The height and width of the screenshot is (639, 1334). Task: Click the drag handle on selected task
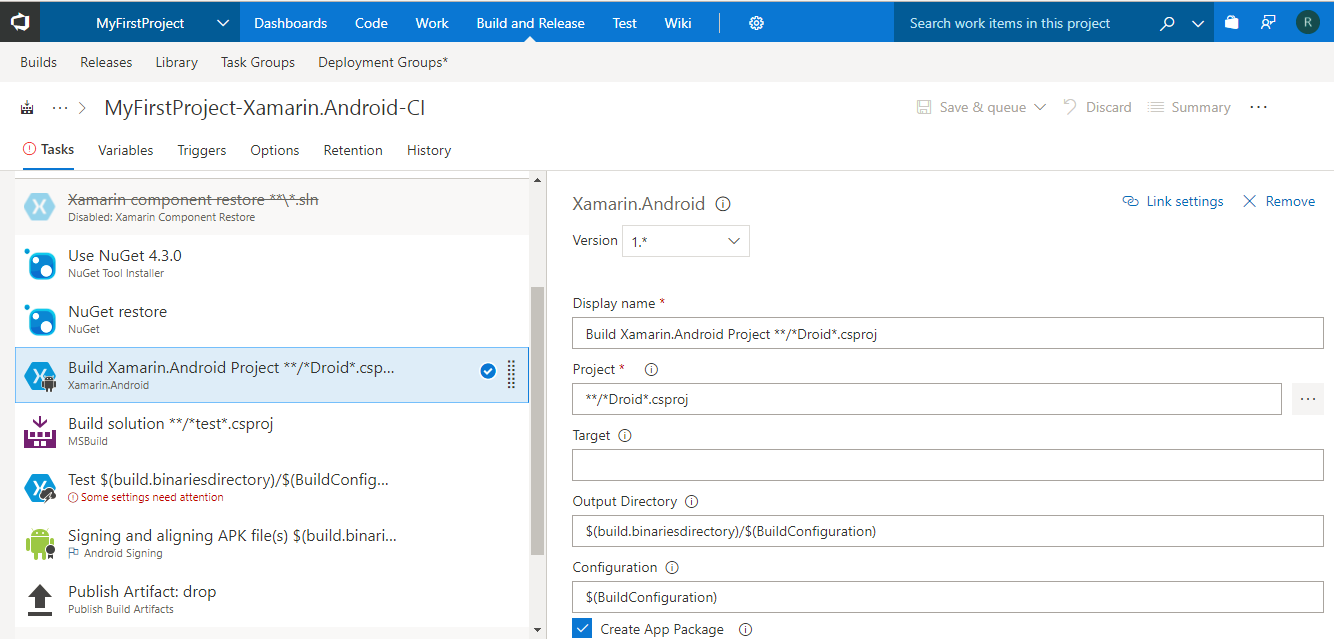[511, 374]
